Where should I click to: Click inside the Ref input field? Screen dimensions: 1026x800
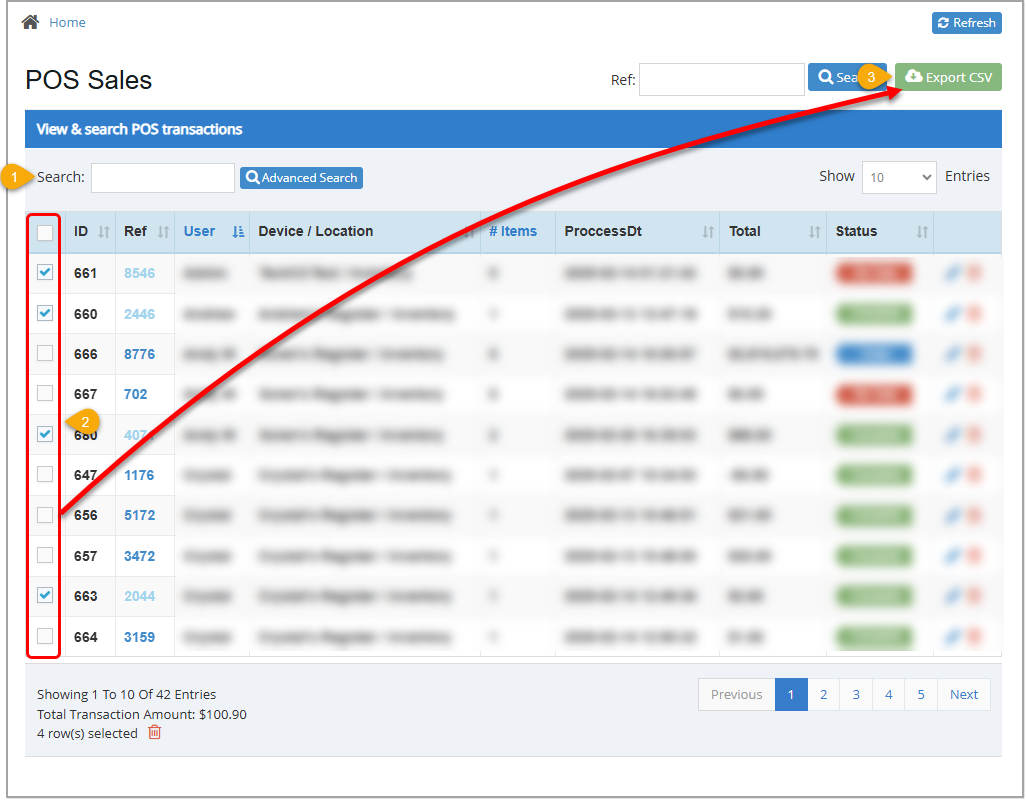pos(721,79)
